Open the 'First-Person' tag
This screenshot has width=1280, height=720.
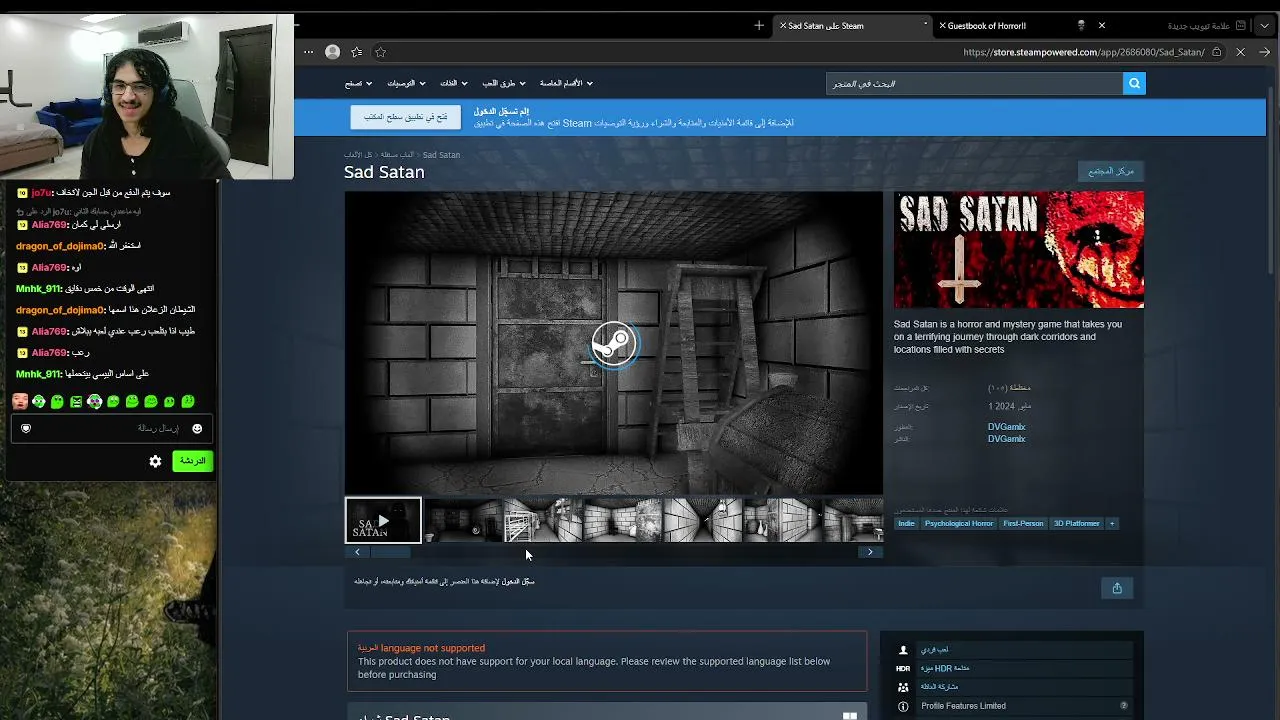point(1023,523)
